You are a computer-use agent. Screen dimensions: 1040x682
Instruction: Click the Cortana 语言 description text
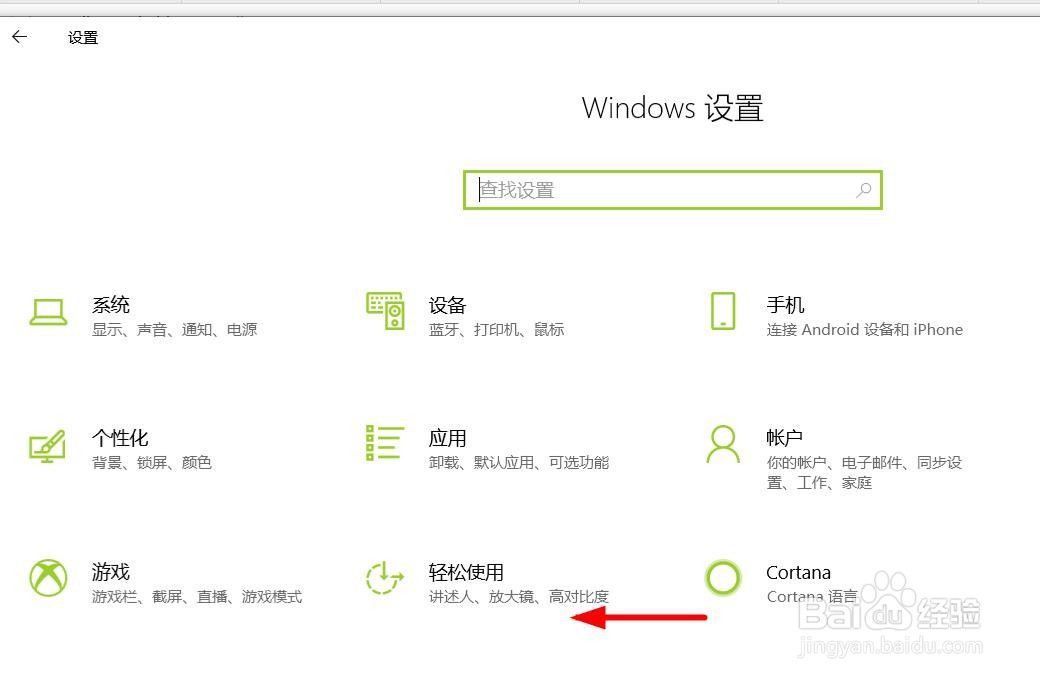pyautogui.click(x=812, y=596)
